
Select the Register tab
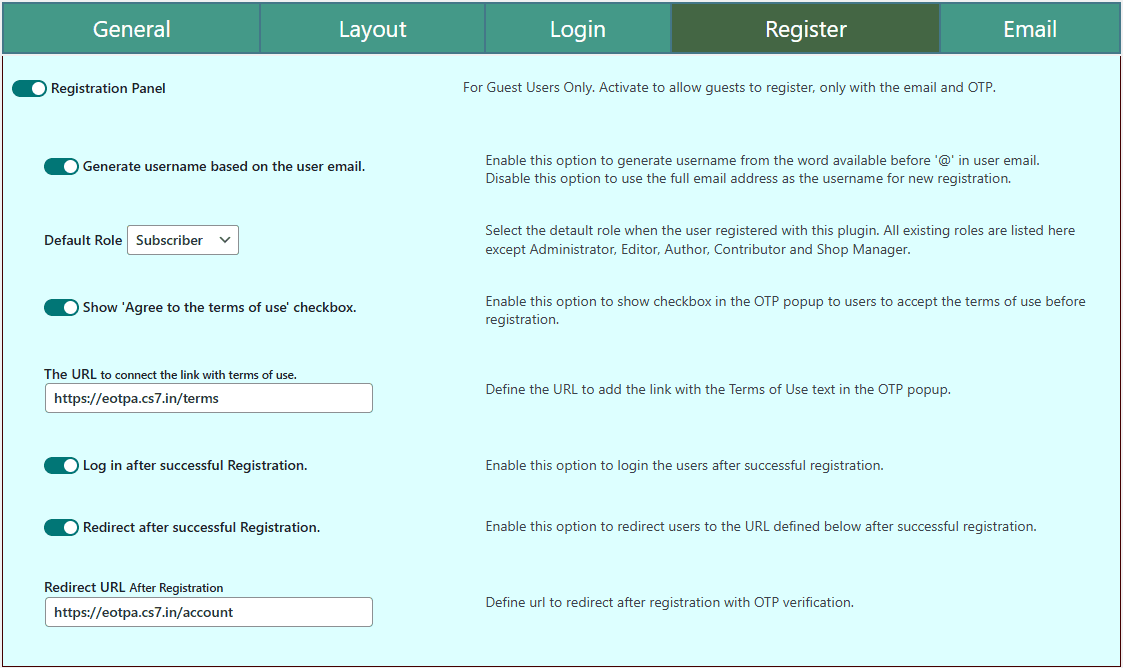(805, 29)
